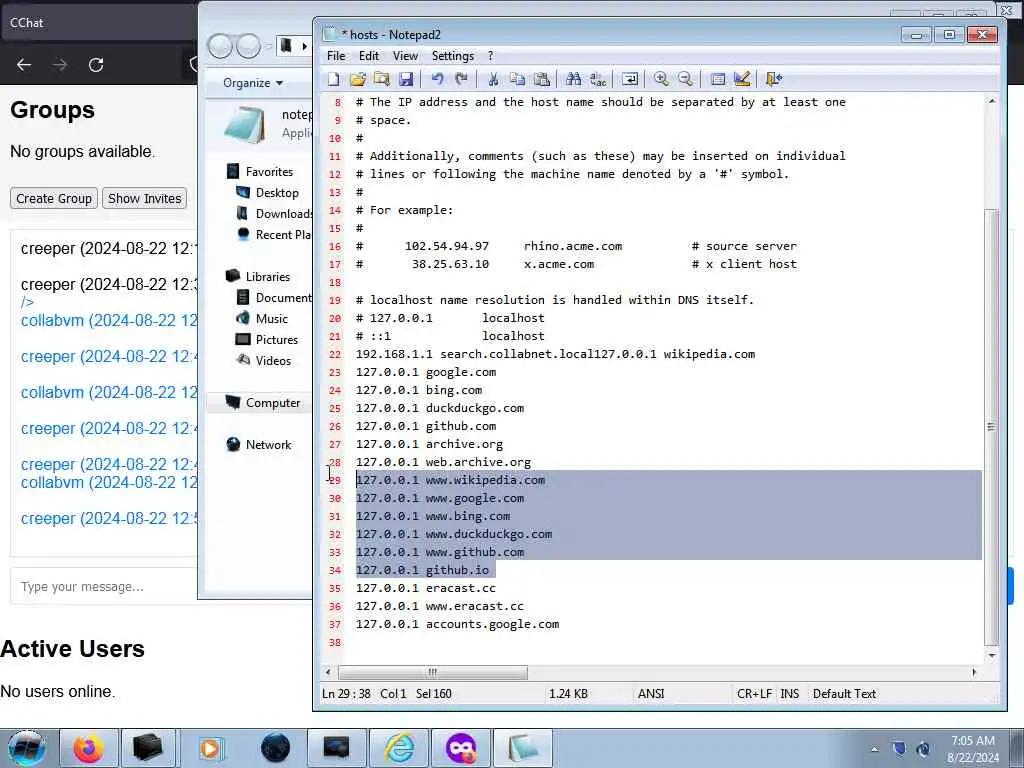1024x768 pixels.
Task: Save the hosts file with floppy icon
Action: [406, 79]
